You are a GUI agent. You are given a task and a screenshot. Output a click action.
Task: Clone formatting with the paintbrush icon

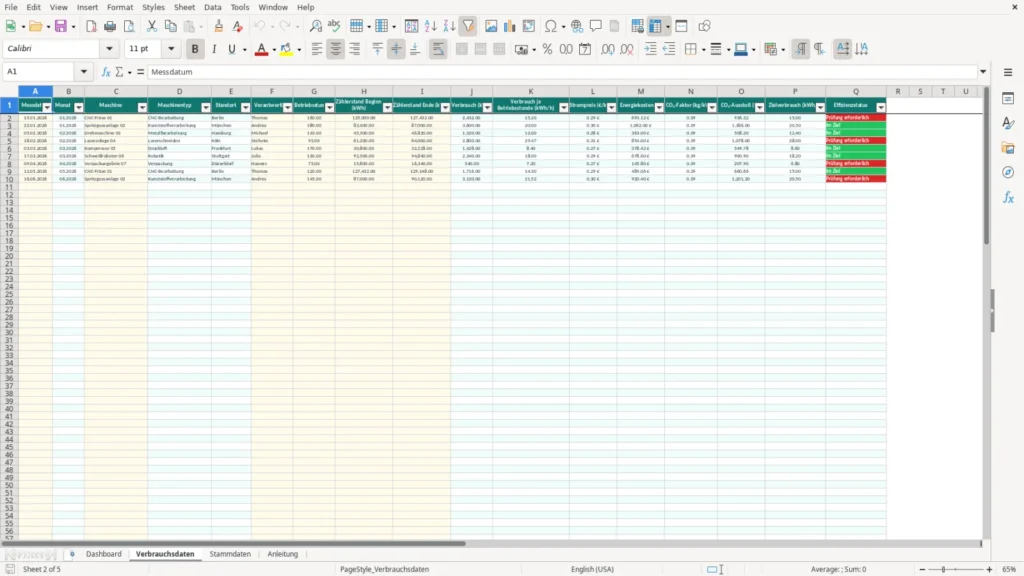tap(219, 26)
